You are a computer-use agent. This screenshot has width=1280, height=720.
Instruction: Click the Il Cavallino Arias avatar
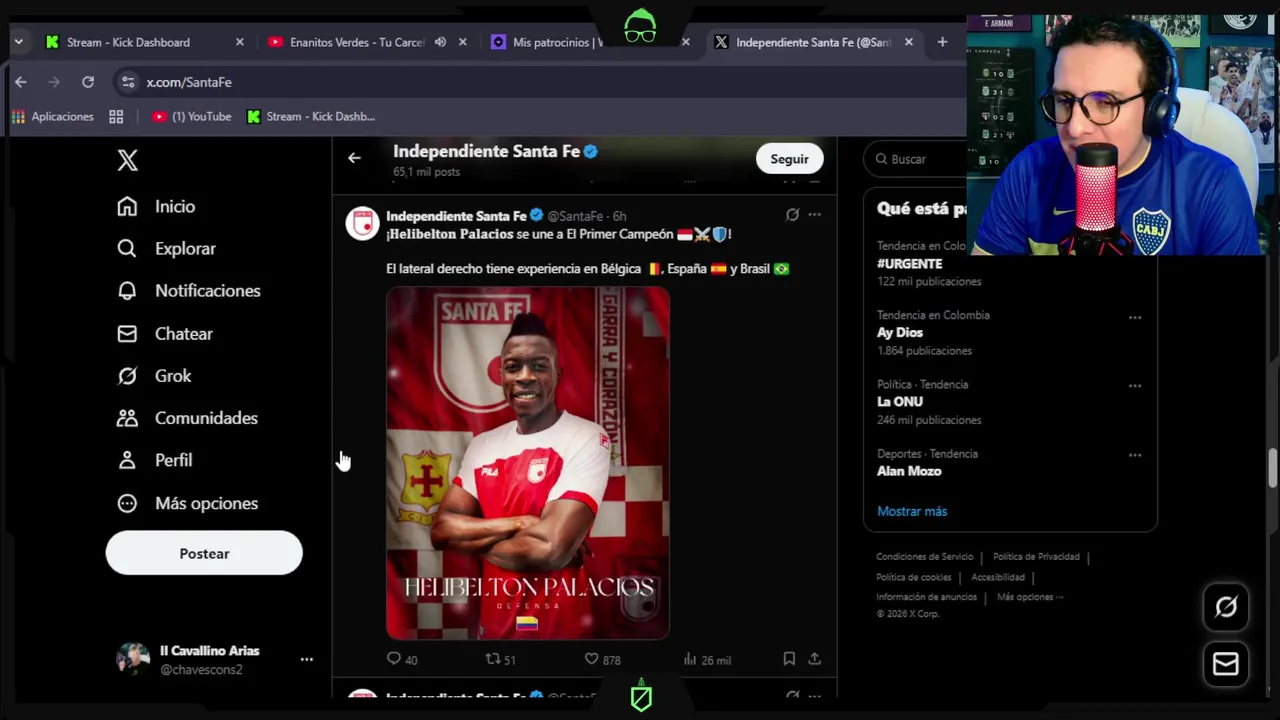pos(133,659)
